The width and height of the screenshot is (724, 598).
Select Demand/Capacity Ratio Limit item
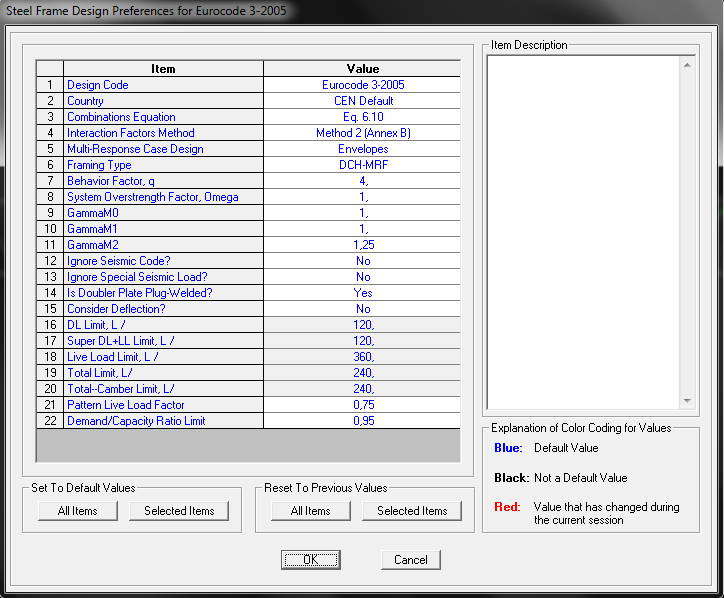click(x=163, y=421)
